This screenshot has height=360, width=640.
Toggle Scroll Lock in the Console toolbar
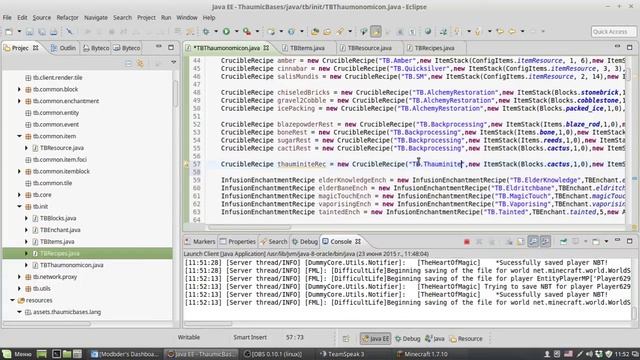[x=521, y=242]
